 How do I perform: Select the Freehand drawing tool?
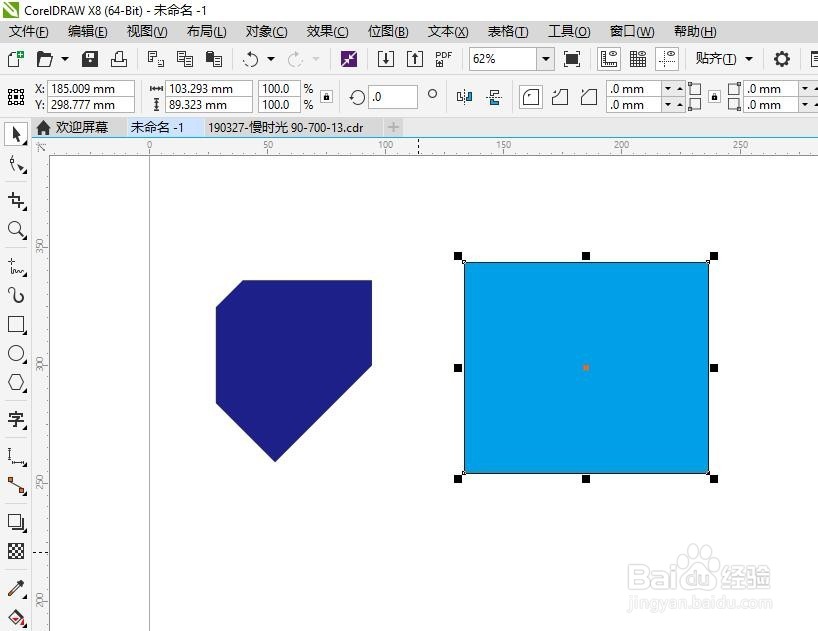(x=16, y=266)
